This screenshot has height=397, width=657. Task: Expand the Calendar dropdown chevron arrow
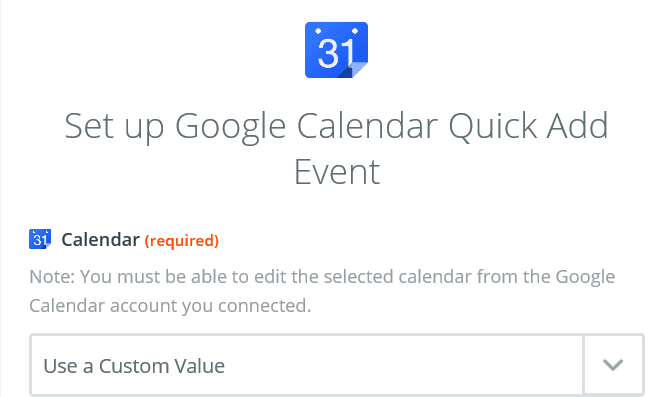coord(613,365)
